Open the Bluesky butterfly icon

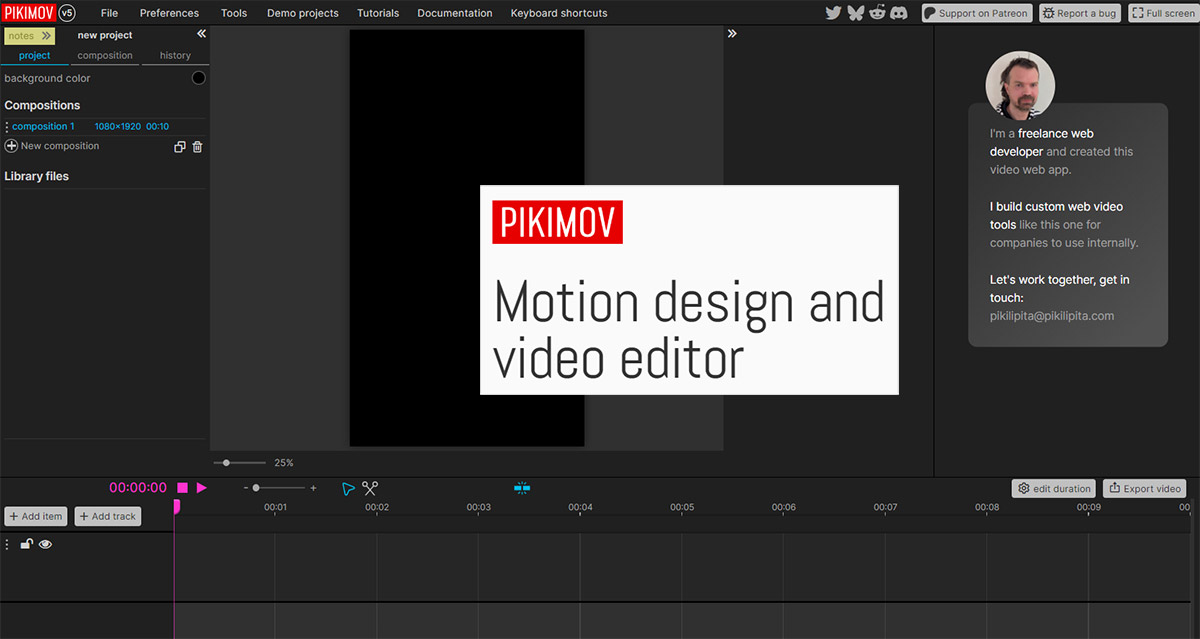855,13
